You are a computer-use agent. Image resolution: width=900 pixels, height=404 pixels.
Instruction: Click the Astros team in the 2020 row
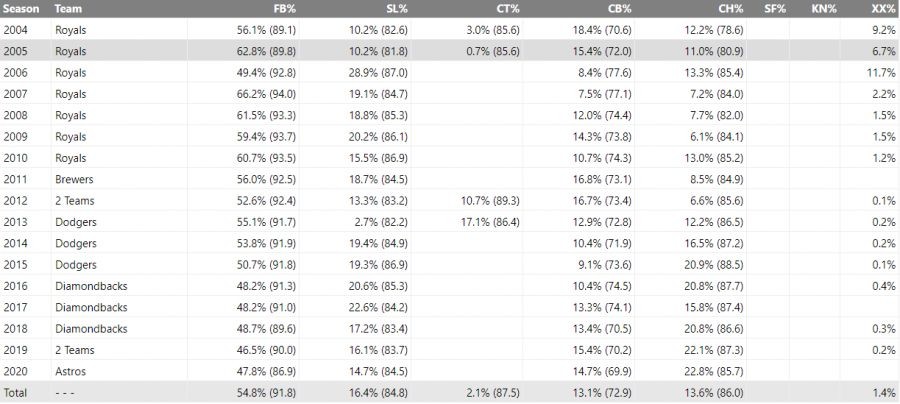(71, 372)
